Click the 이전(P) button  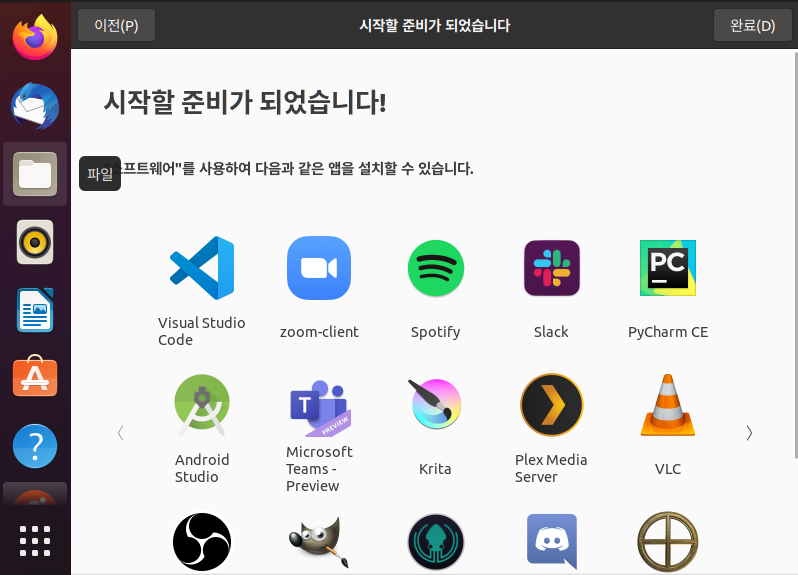tap(117, 25)
